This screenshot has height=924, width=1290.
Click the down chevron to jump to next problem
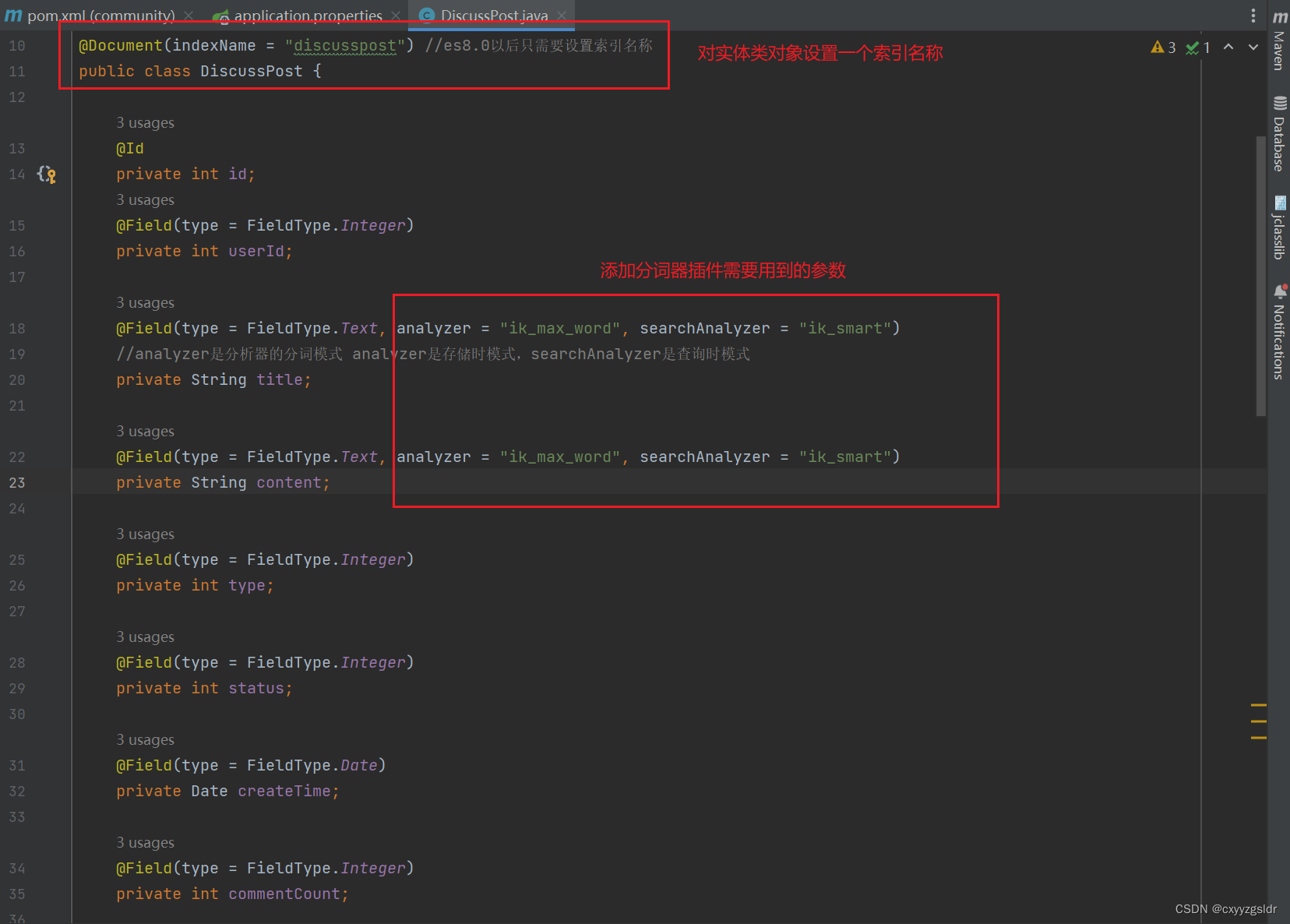[1253, 47]
